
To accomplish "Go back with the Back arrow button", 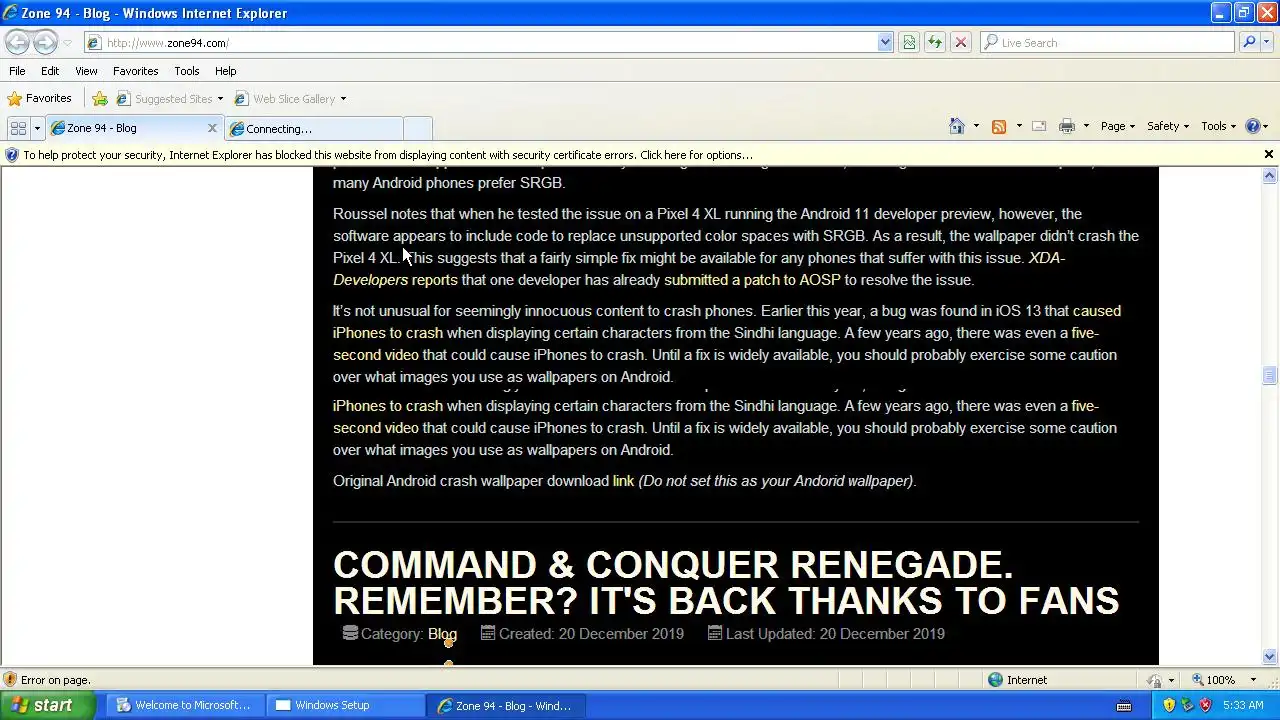I will click(x=17, y=42).
